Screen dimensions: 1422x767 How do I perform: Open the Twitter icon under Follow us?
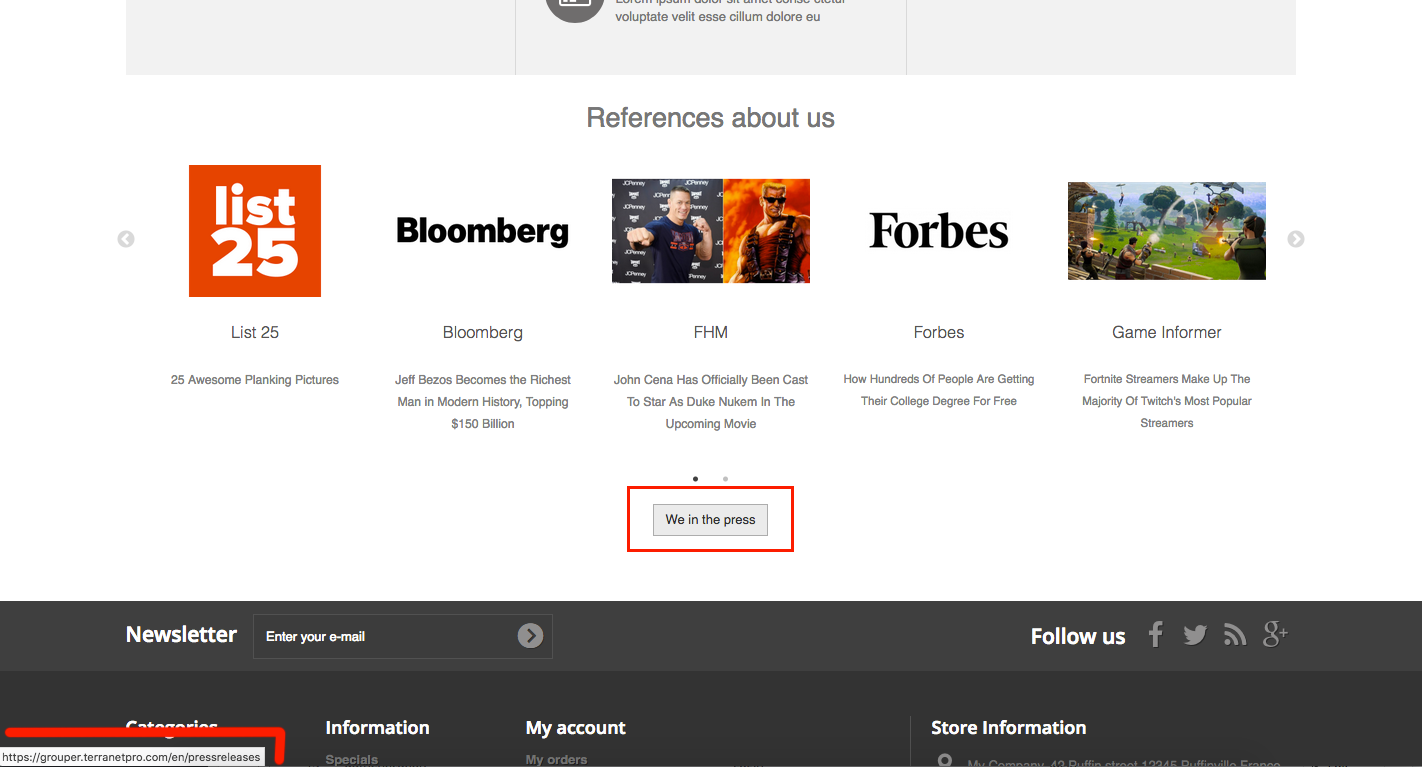click(1195, 635)
